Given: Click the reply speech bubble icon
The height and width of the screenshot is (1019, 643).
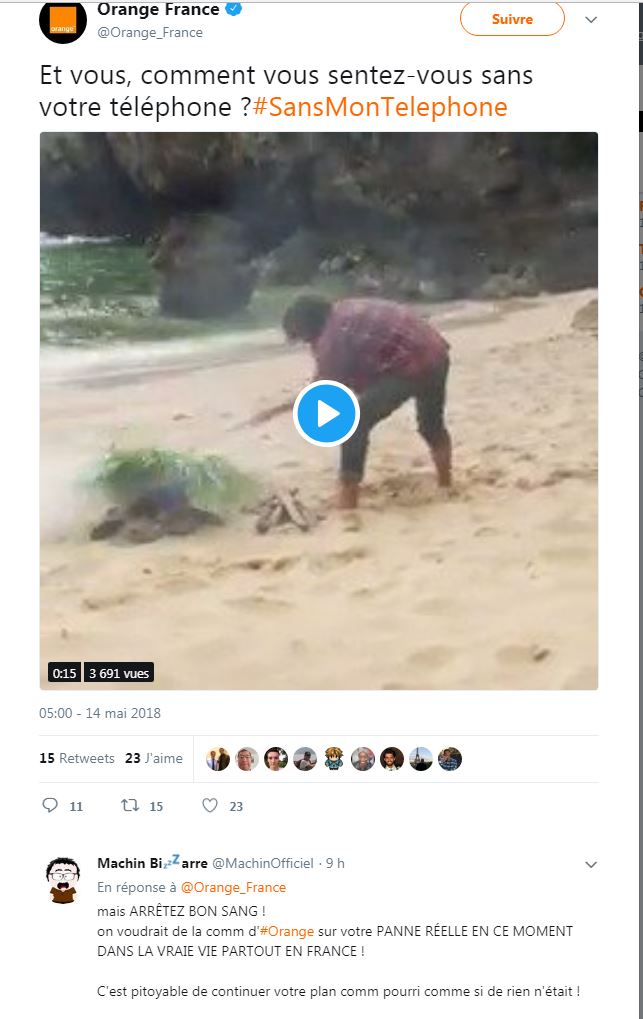Looking at the screenshot, I should coord(51,805).
